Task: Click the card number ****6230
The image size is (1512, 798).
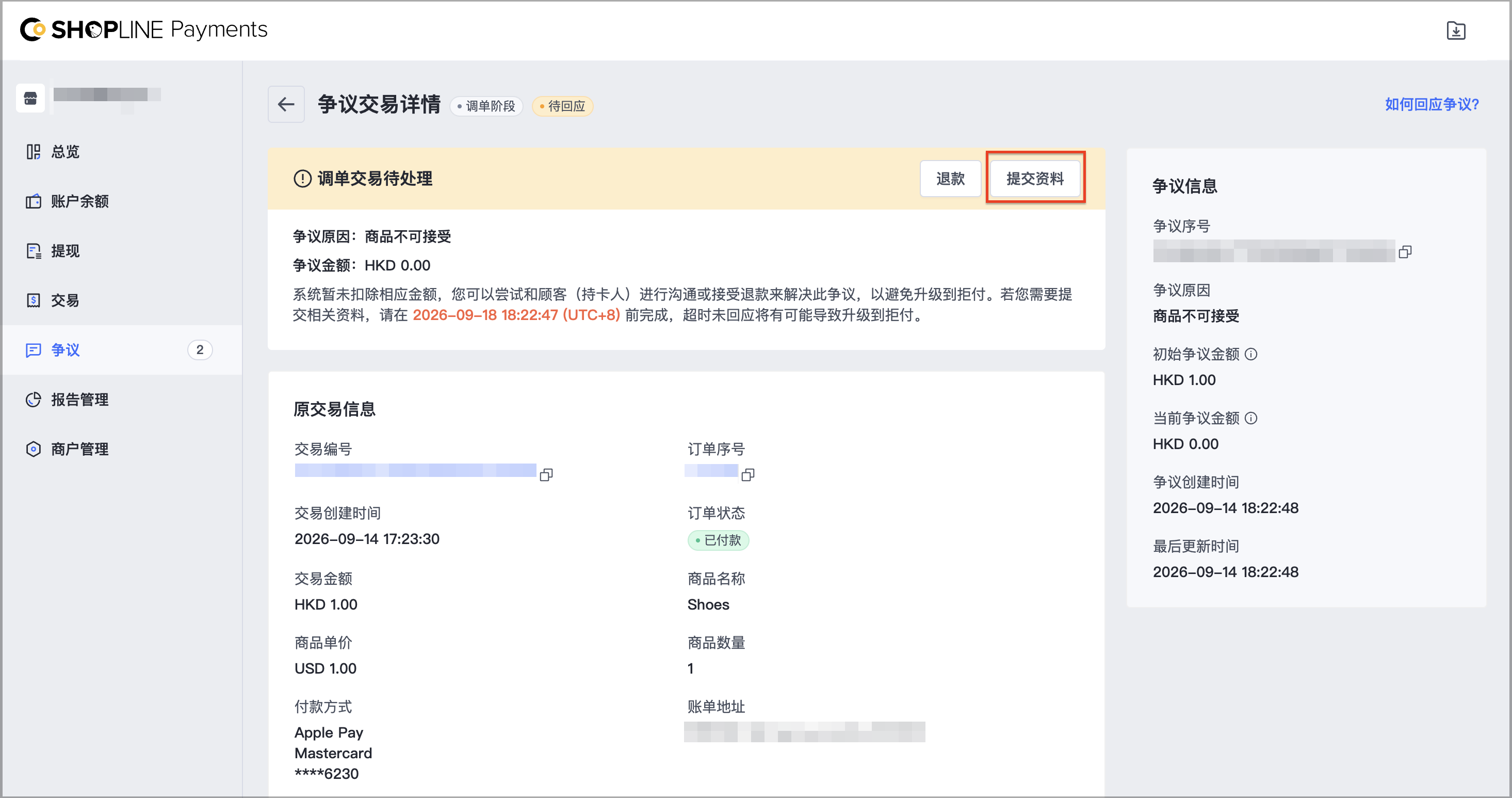Action: pos(327,773)
